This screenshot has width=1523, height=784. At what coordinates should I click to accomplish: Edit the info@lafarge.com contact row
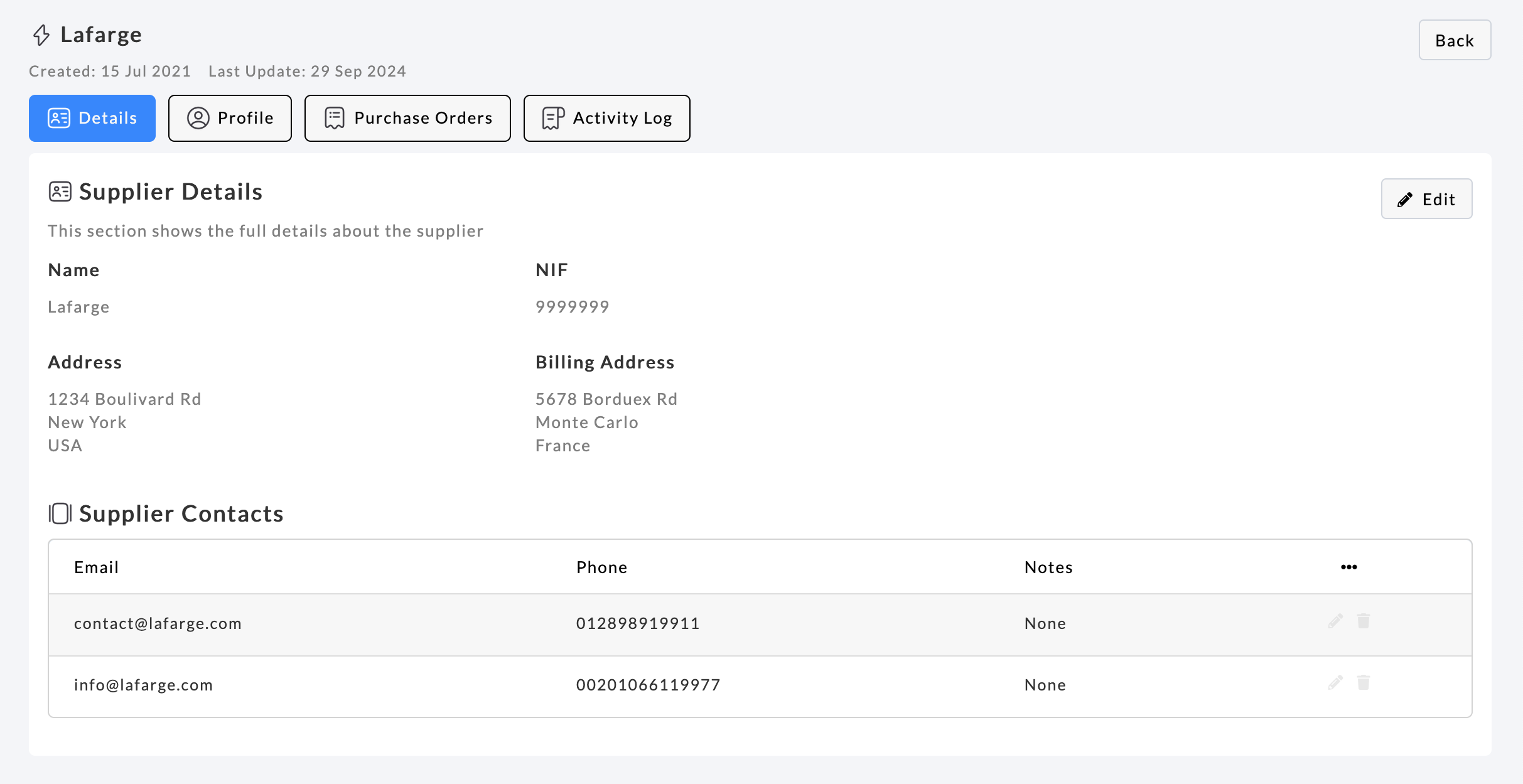(1335, 683)
